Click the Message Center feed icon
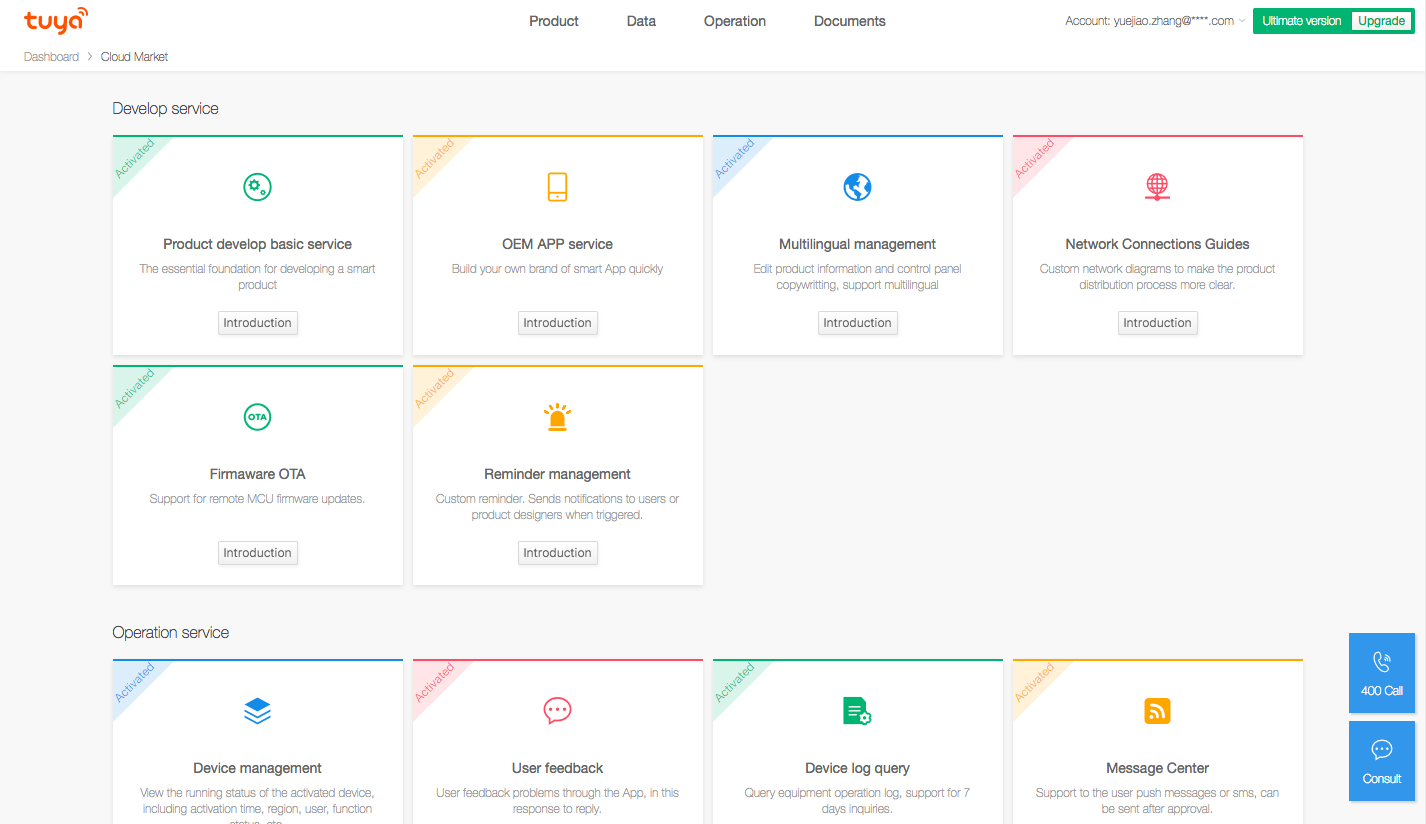1426x824 pixels. [x=1157, y=711]
